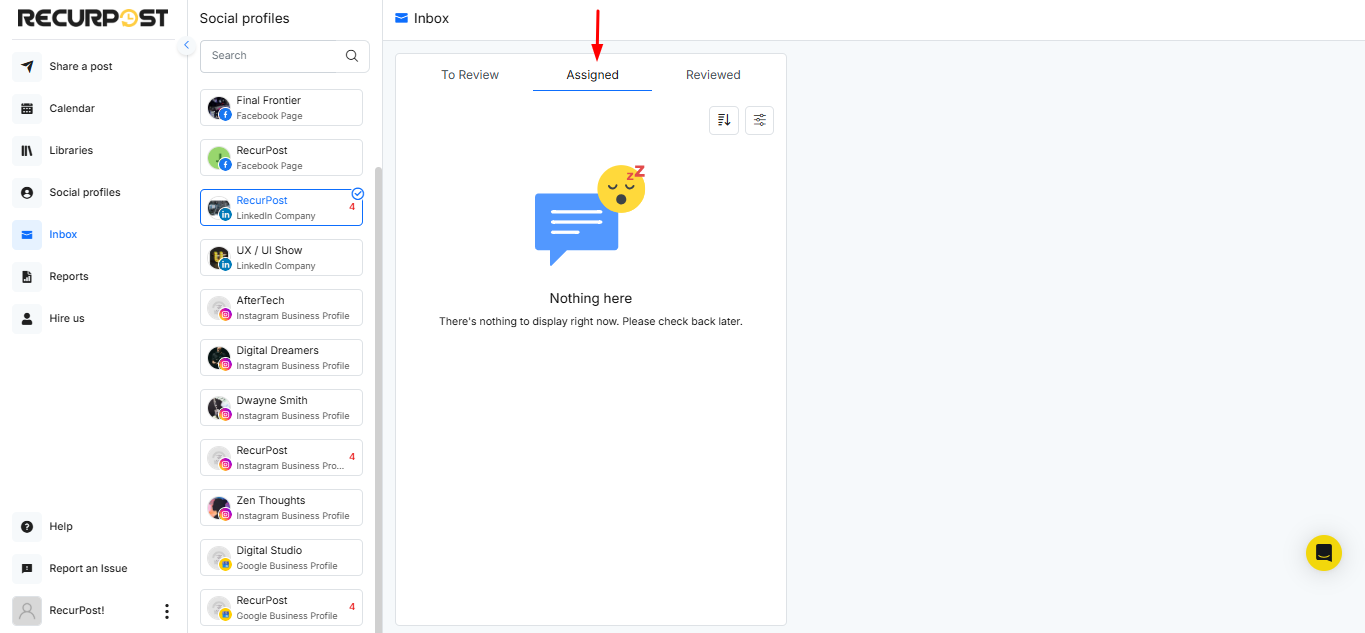Image resolution: width=1365 pixels, height=633 pixels.
Task: Select RecurPost Google Business Profile
Action: [x=281, y=608]
